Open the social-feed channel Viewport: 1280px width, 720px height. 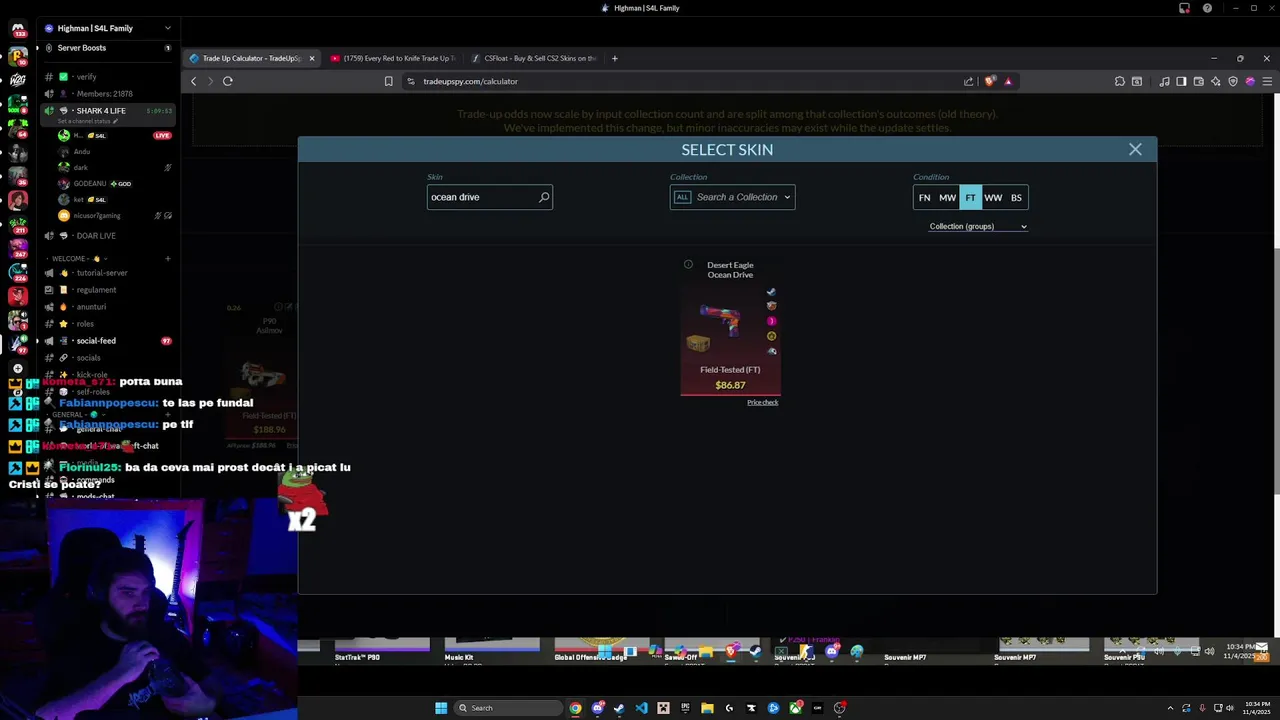[x=108, y=341]
